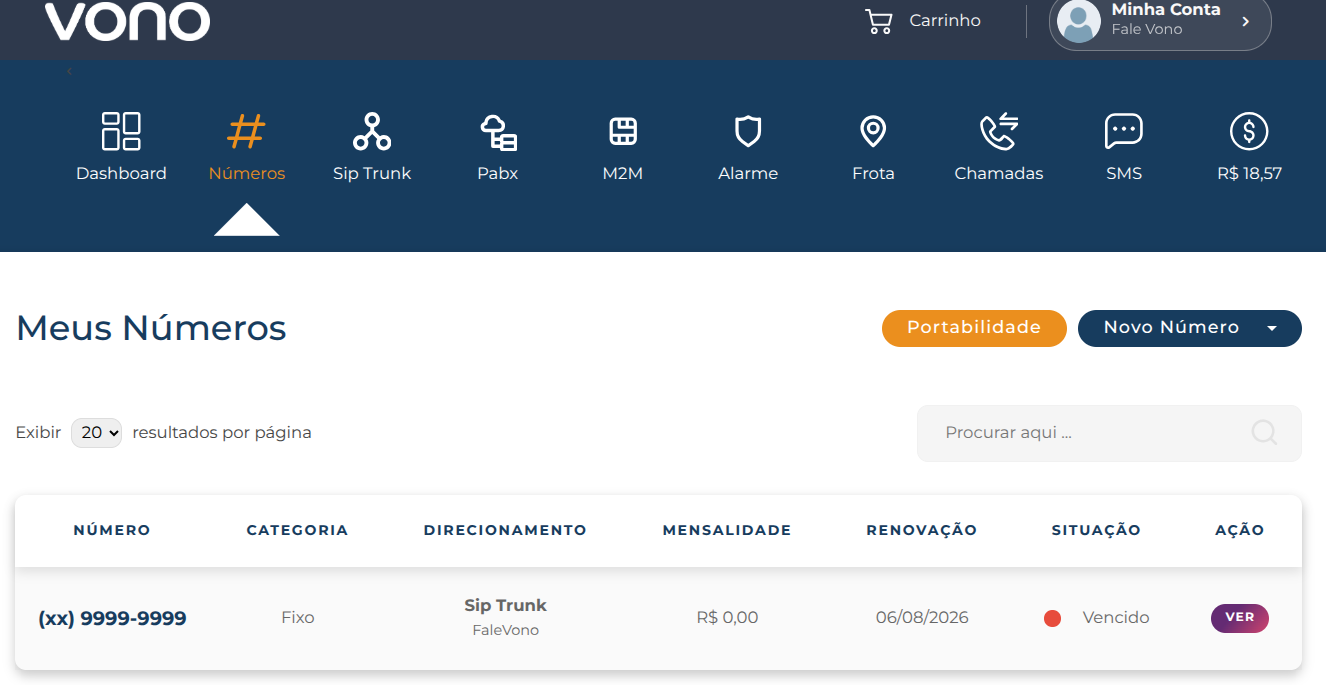This screenshot has width=1326, height=685.
Task: Go to Chamadas menu label
Action: coord(998,173)
